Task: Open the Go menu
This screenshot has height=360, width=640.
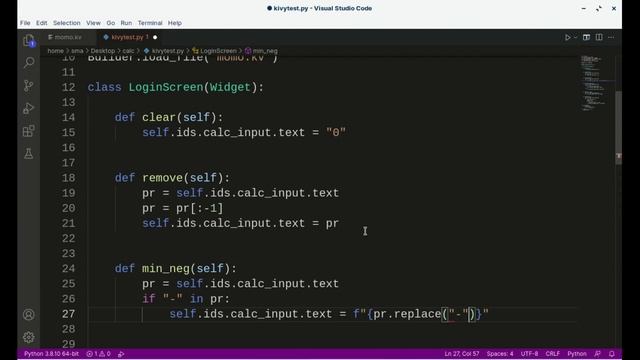Action: (x=111, y=23)
